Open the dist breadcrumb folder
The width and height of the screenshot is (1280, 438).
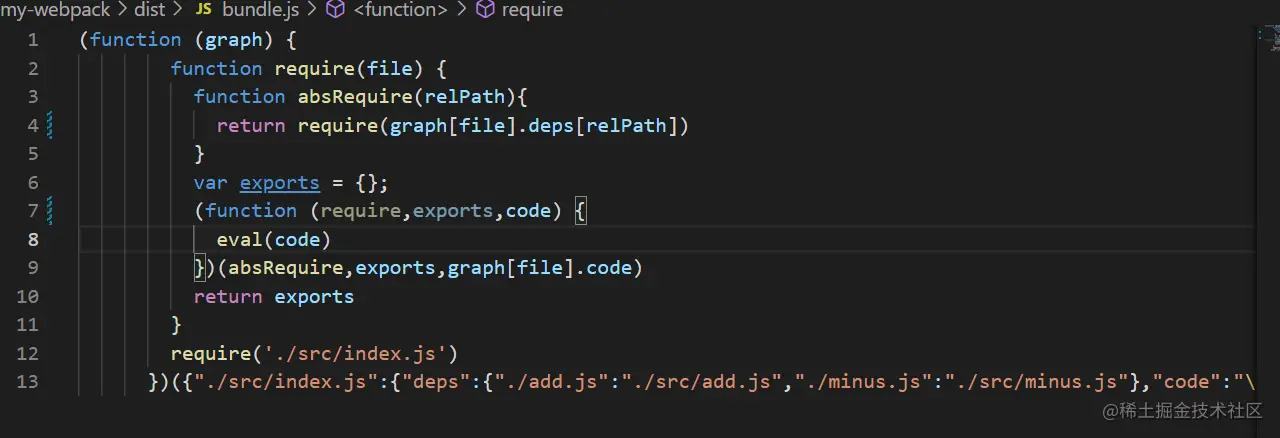[x=149, y=10]
